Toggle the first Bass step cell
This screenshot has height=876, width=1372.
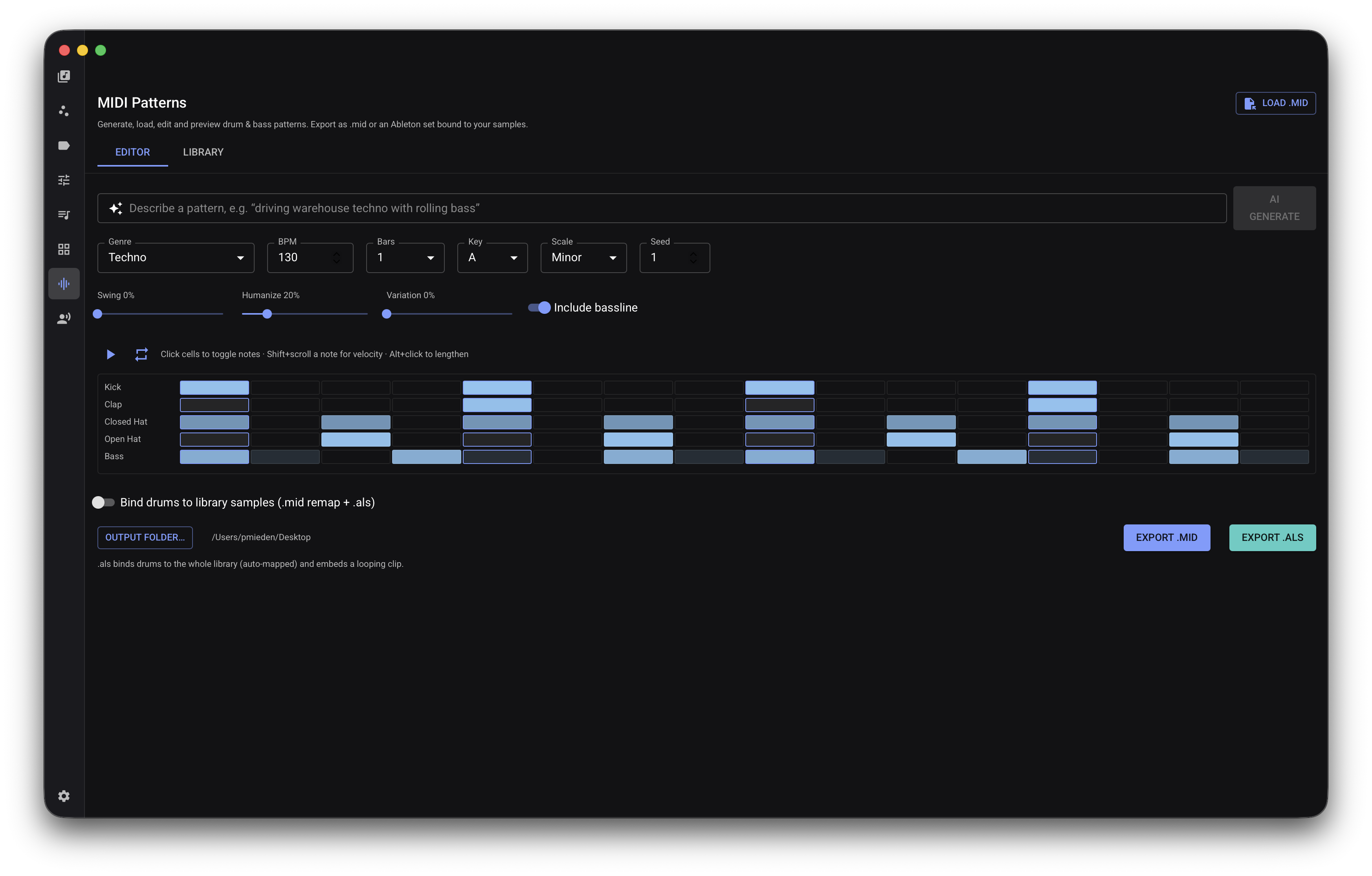coord(214,457)
